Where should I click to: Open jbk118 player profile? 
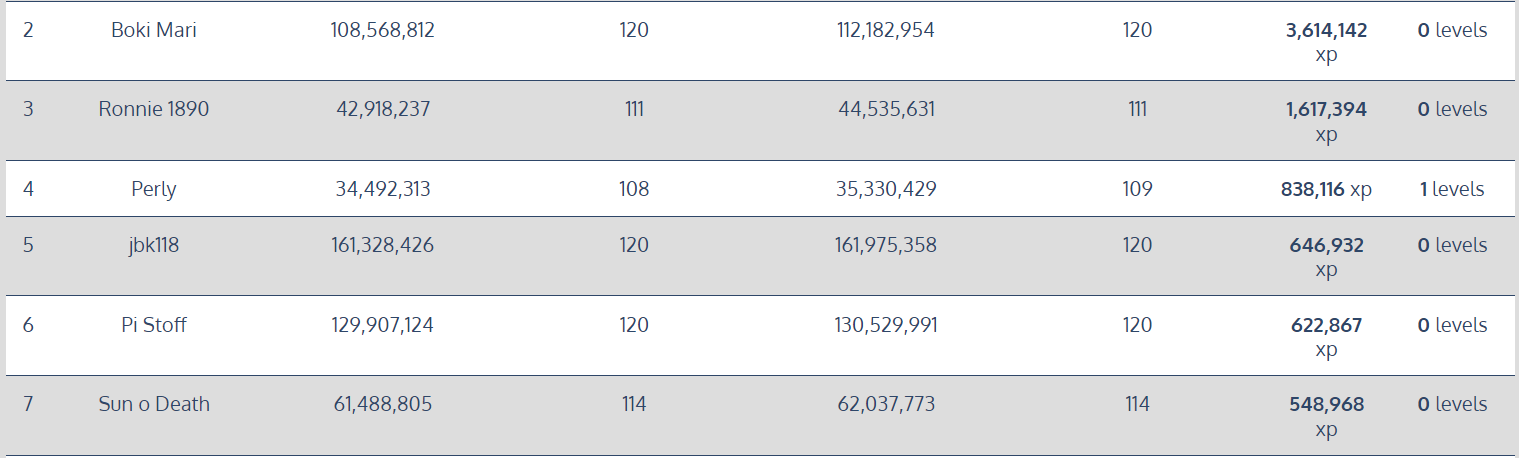[154, 245]
